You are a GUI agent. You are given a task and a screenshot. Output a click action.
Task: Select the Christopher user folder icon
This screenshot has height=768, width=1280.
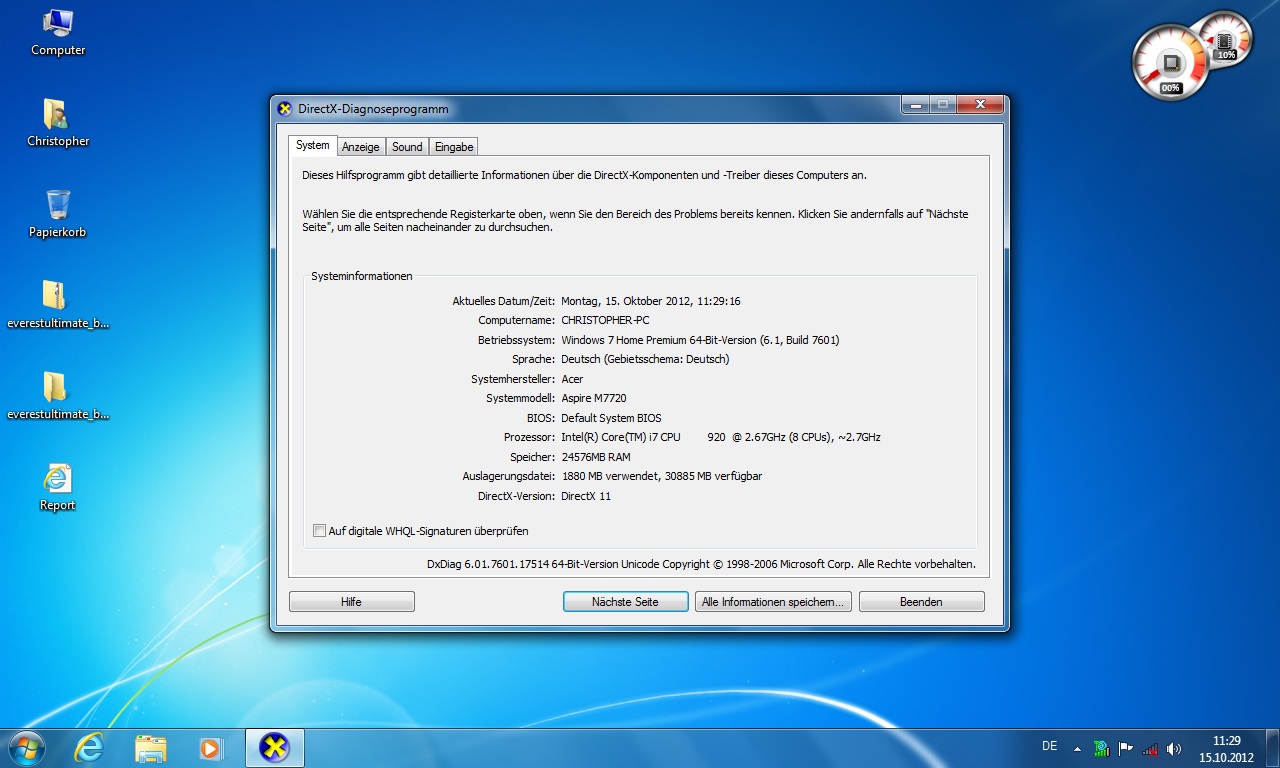tap(58, 123)
